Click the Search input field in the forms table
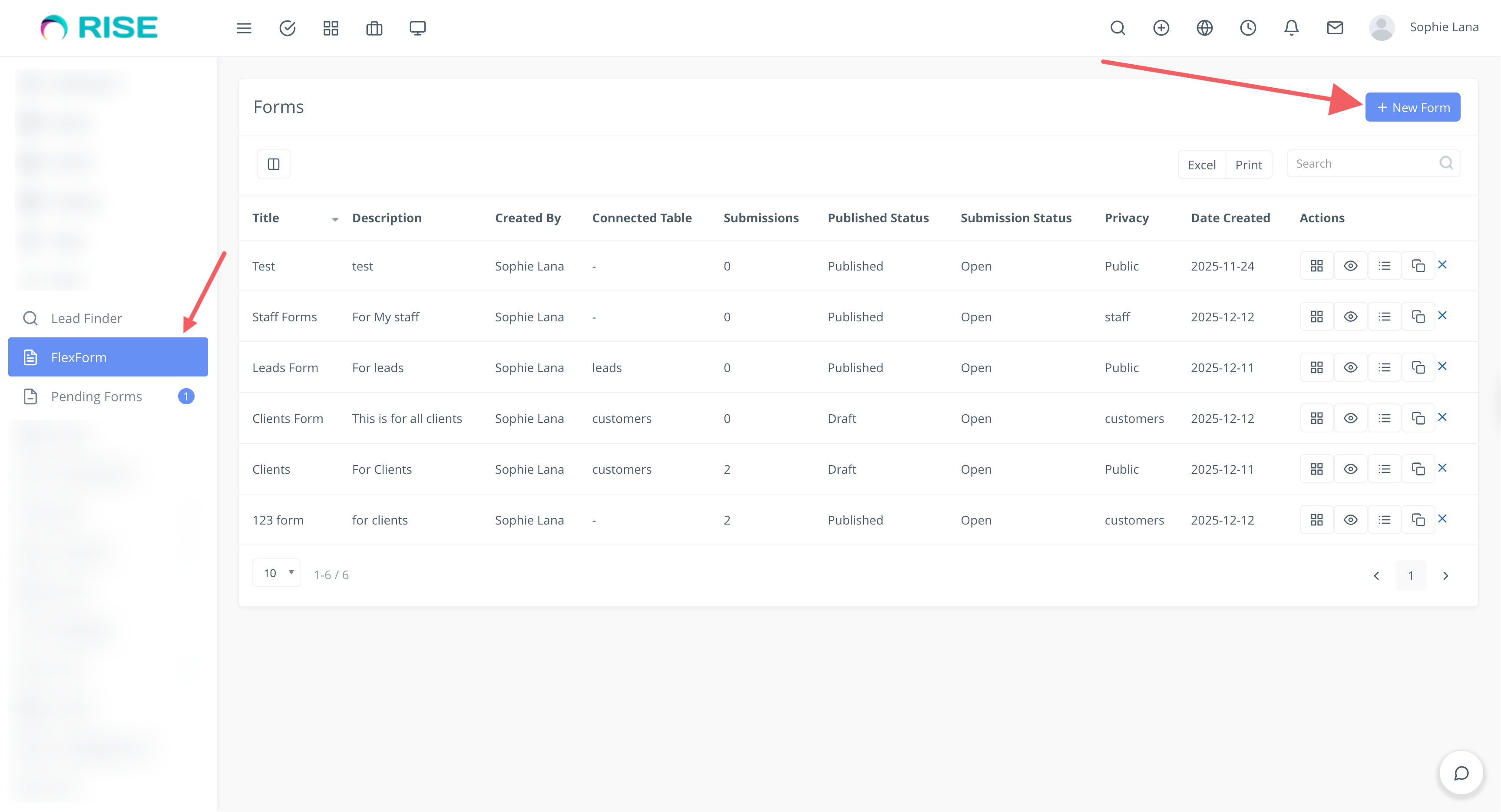 click(1363, 164)
